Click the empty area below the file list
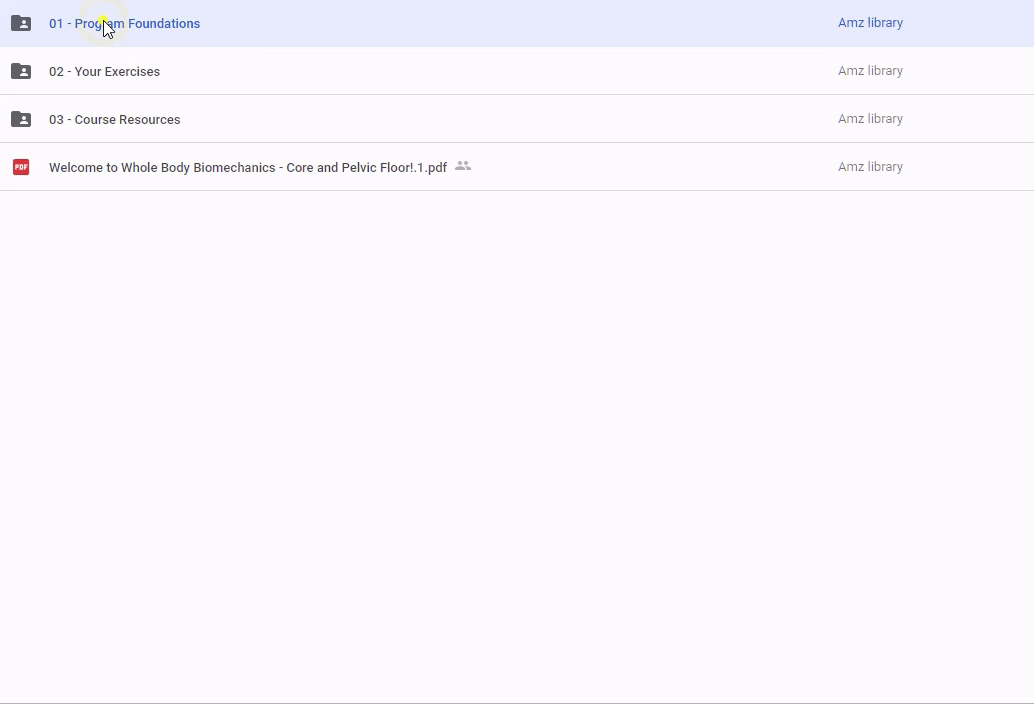This screenshot has height=704, width=1034. (x=517, y=440)
